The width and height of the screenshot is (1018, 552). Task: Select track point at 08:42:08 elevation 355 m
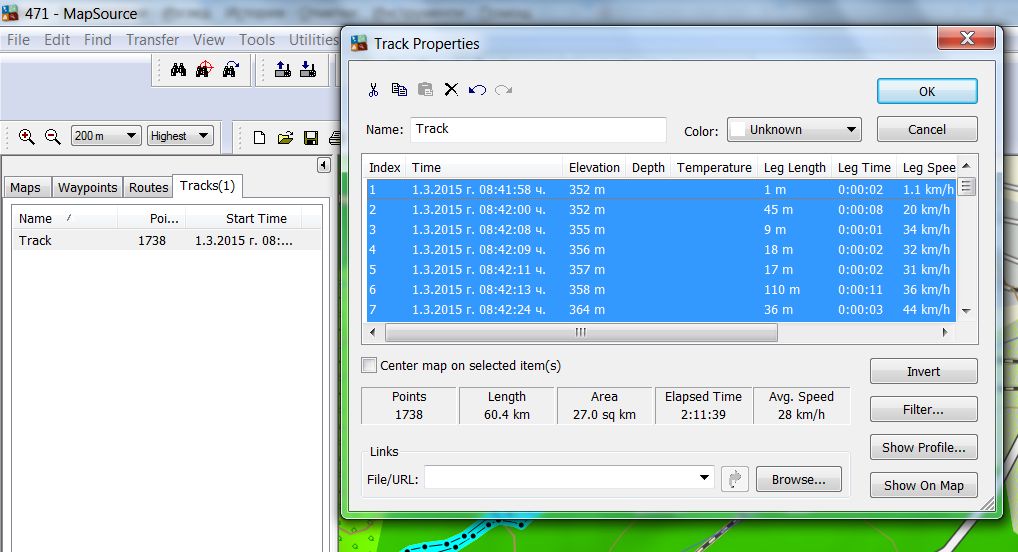pyautogui.click(x=660, y=229)
